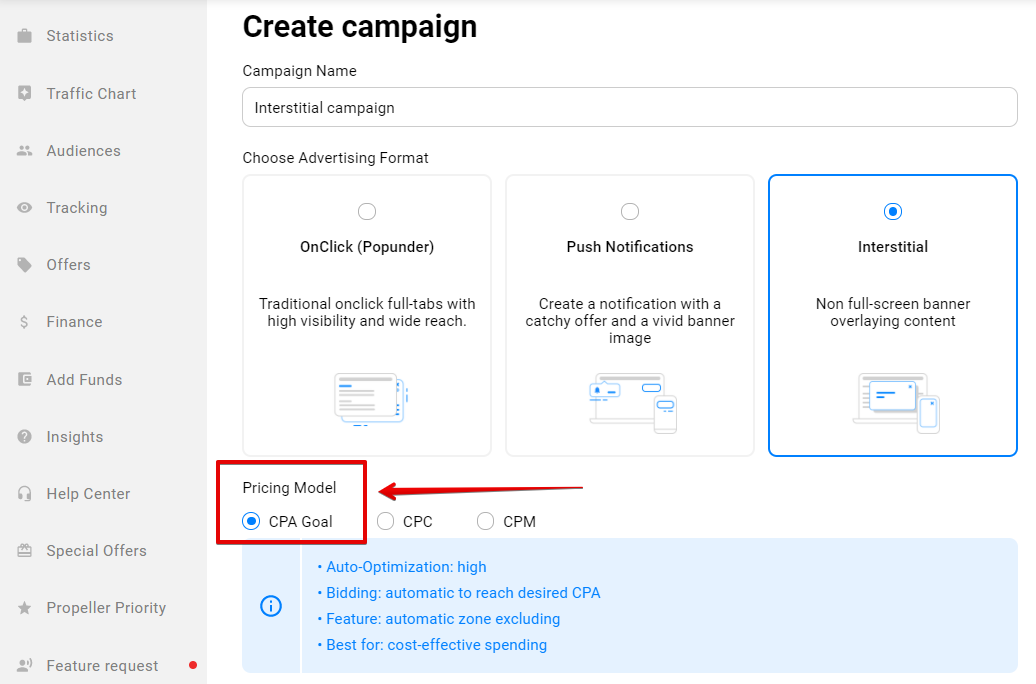The height and width of the screenshot is (684, 1036).
Task: Click the Tracking eye icon
Action: pyautogui.click(x=25, y=208)
